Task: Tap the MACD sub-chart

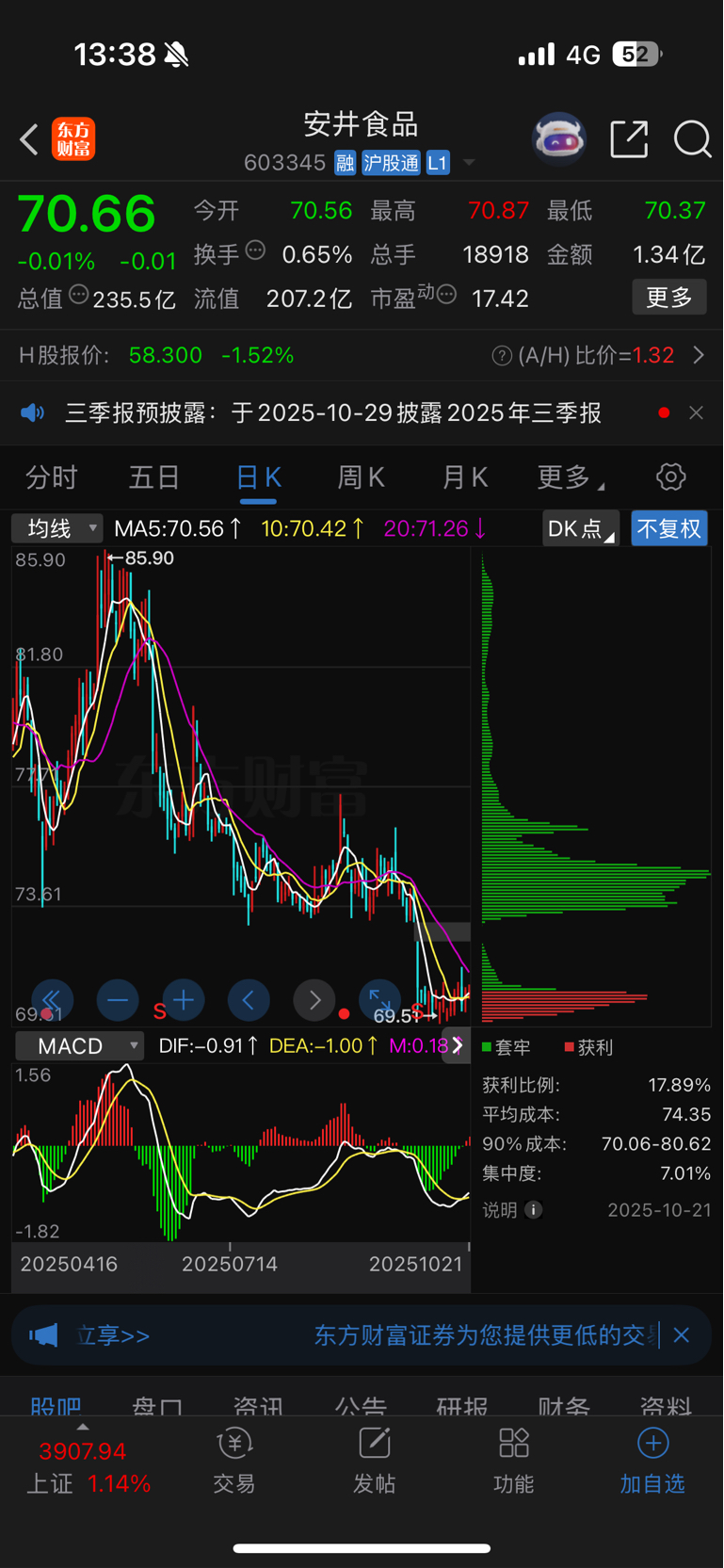Action: tap(241, 1152)
